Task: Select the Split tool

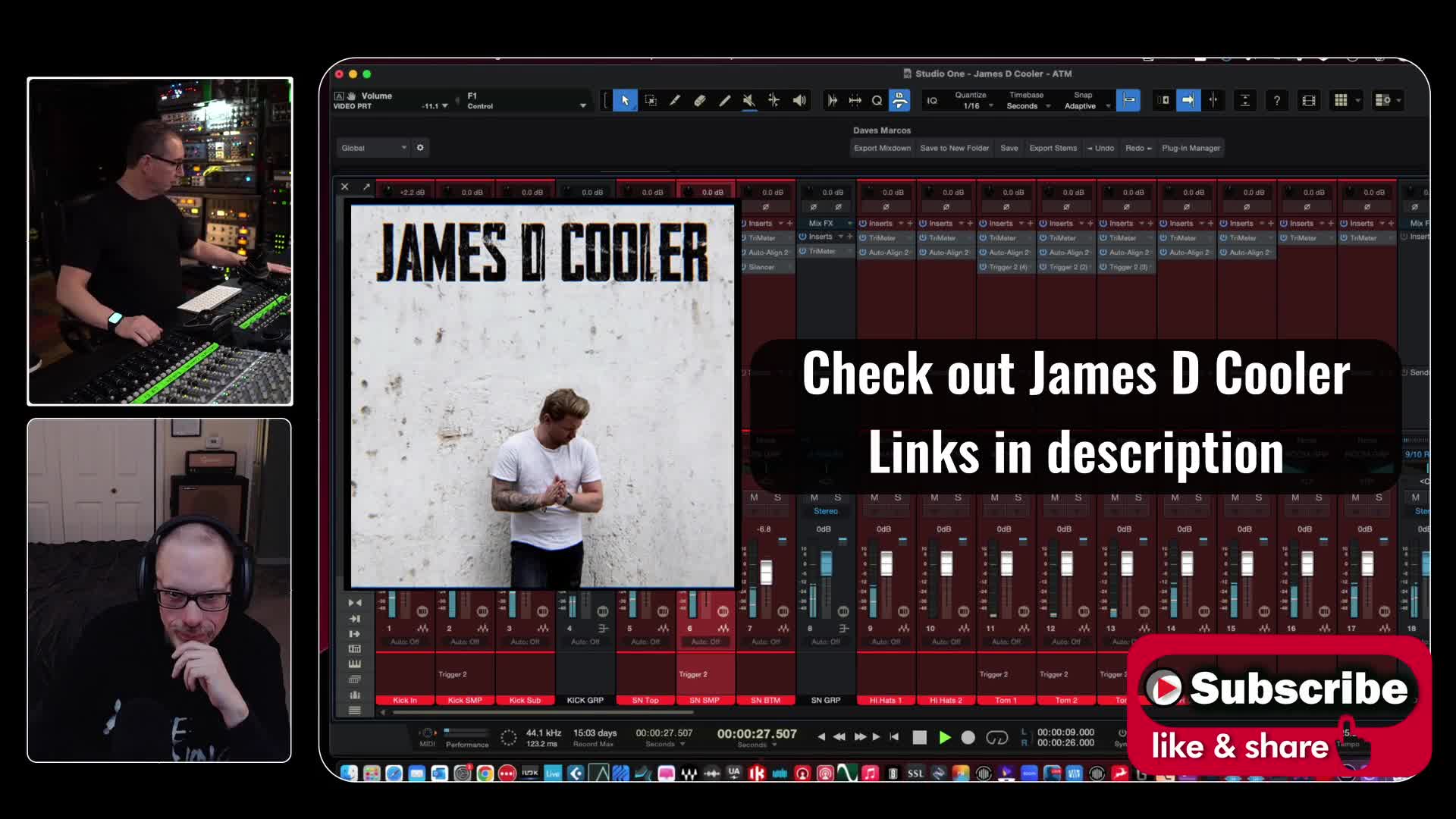Action: tap(675, 100)
